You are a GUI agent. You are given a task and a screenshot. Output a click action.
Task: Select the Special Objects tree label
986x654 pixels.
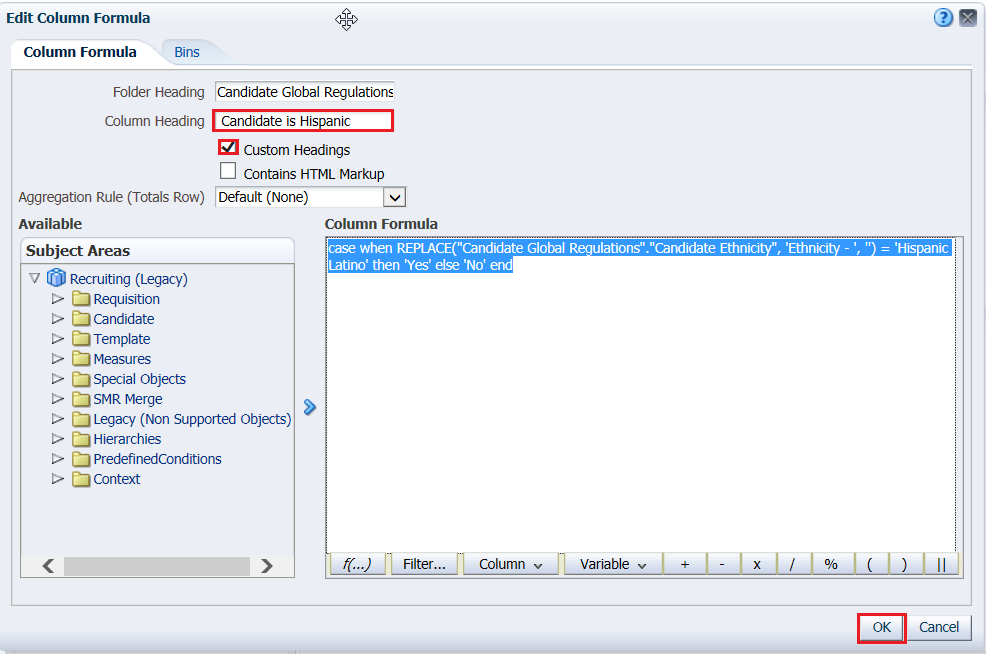(140, 379)
